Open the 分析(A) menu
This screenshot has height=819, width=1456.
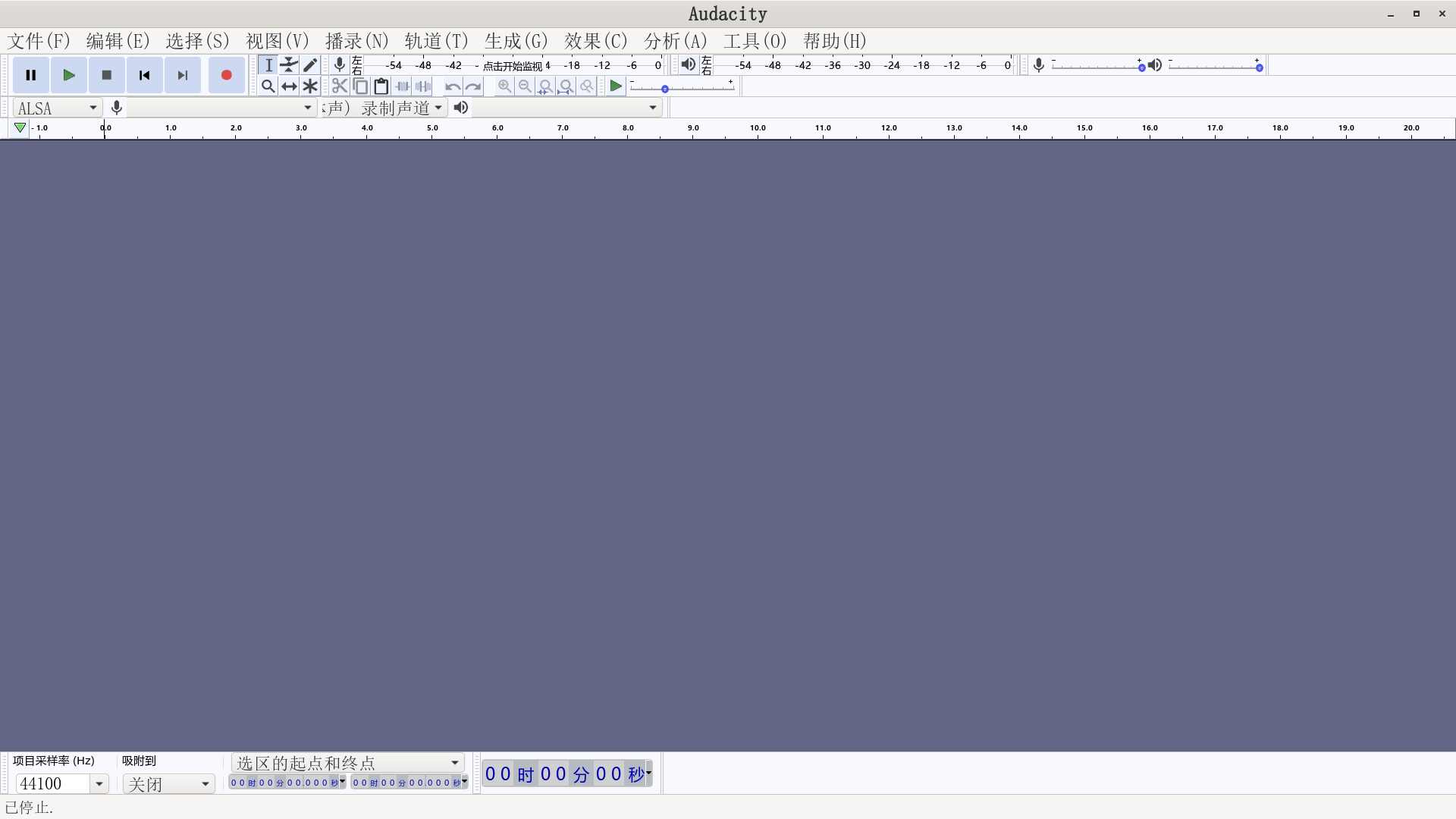coord(676,41)
